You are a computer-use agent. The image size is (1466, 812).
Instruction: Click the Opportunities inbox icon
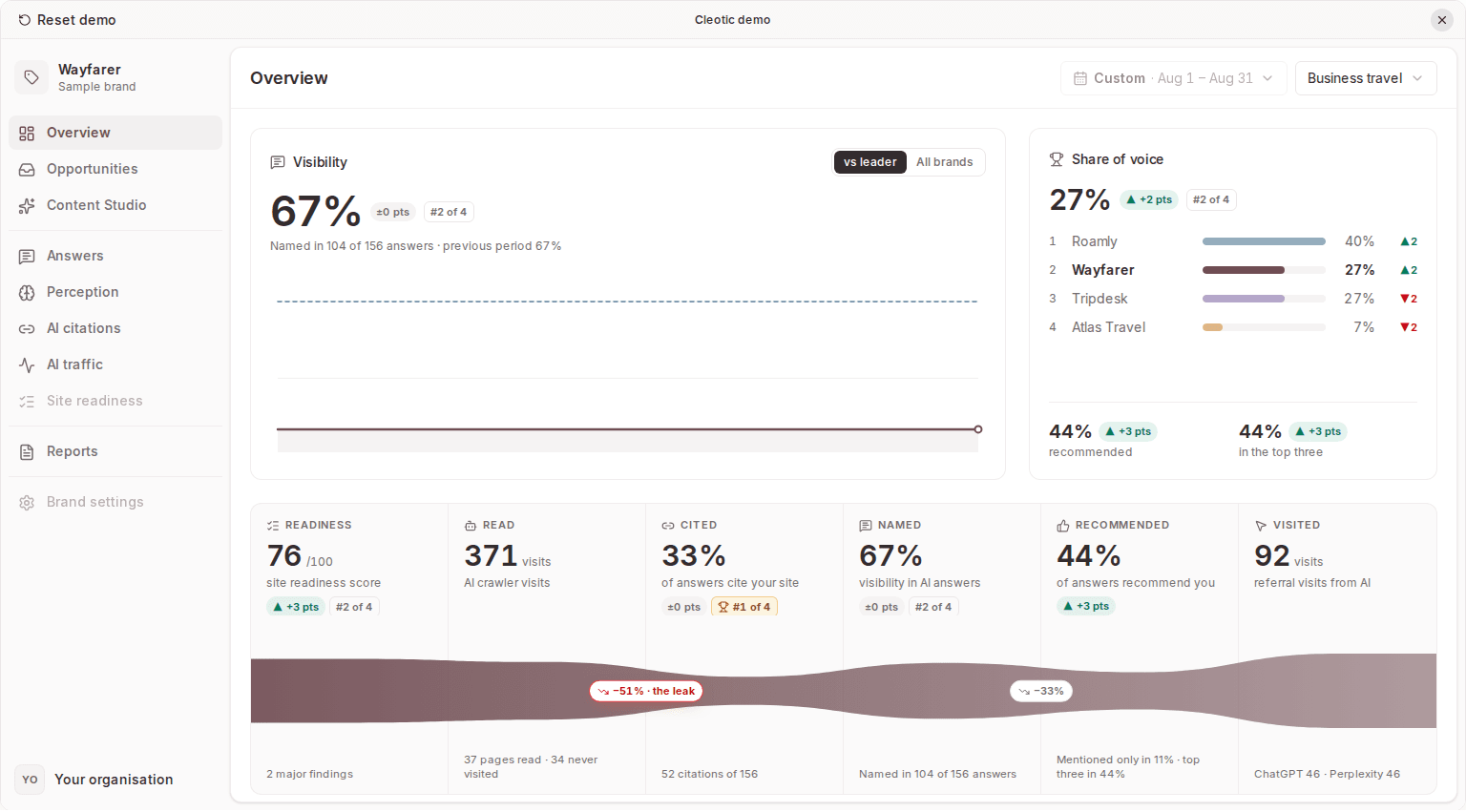[x=27, y=170]
